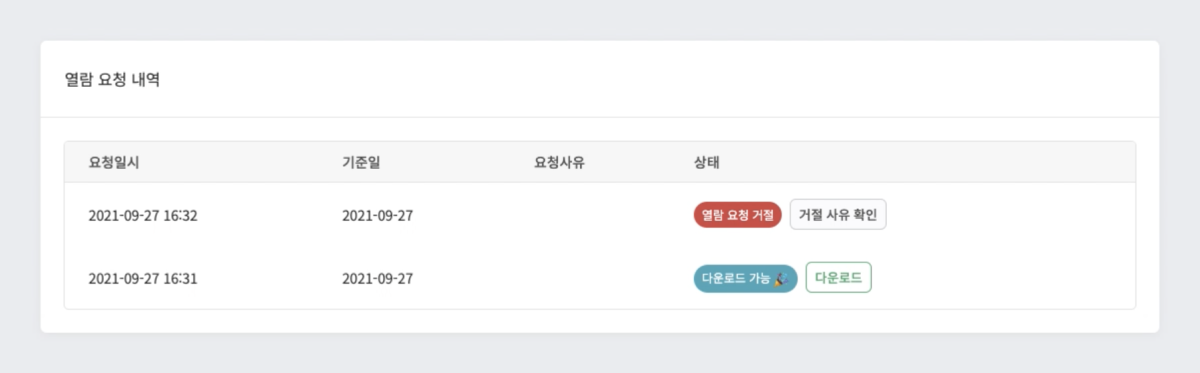1200x373 pixels.
Task: Select the 2021-09-27 16:31 request timestamp
Action: 143,279
